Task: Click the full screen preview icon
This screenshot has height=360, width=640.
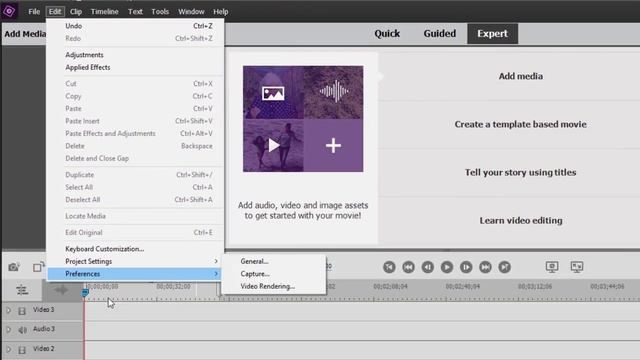Action: click(x=577, y=267)
